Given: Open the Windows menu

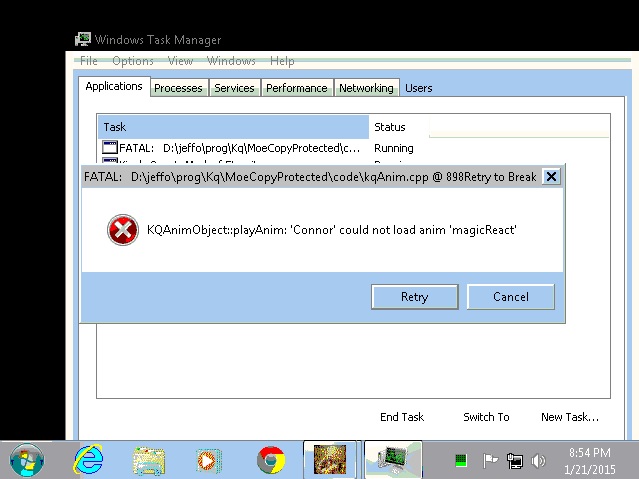Looking at the screenshot, I should [231, 61].
